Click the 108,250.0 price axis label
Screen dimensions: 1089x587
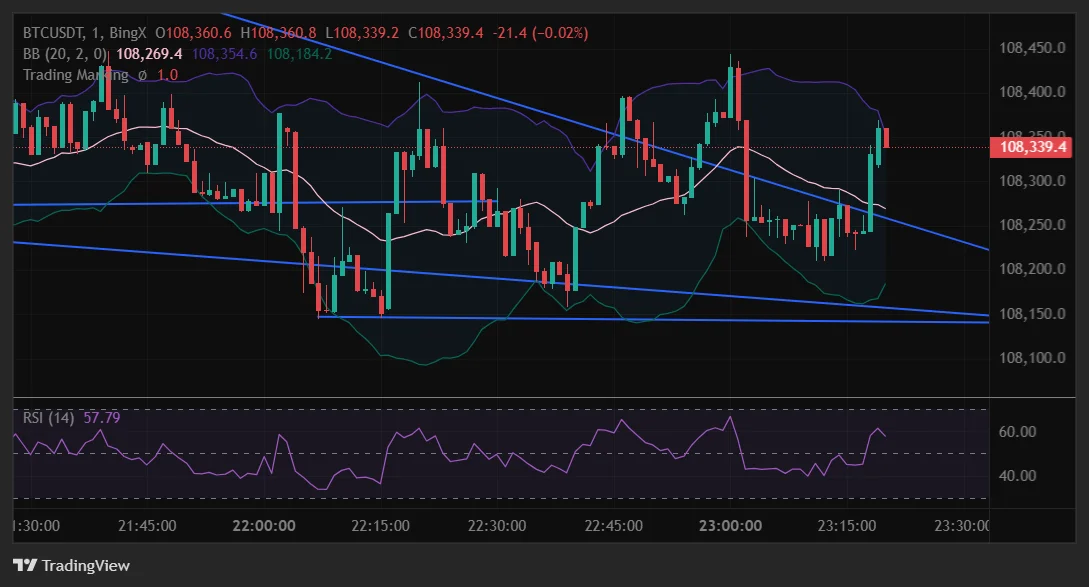1031,225
